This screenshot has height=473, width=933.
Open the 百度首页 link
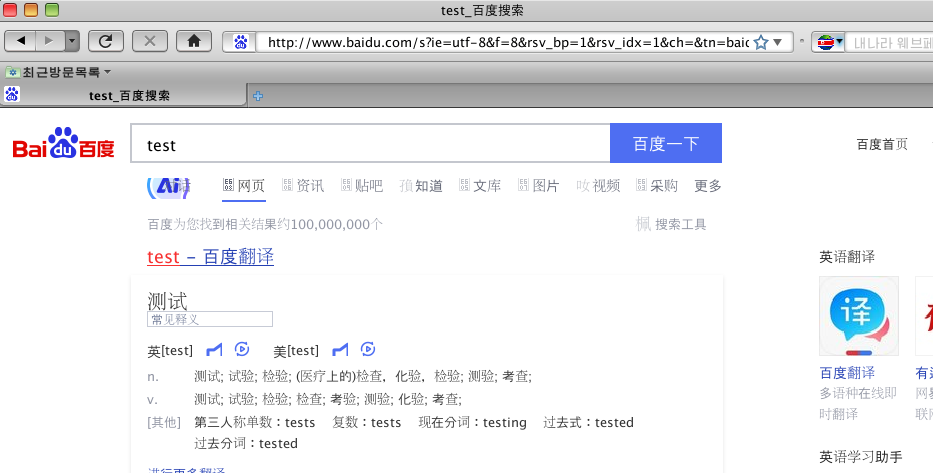point(882,144)
